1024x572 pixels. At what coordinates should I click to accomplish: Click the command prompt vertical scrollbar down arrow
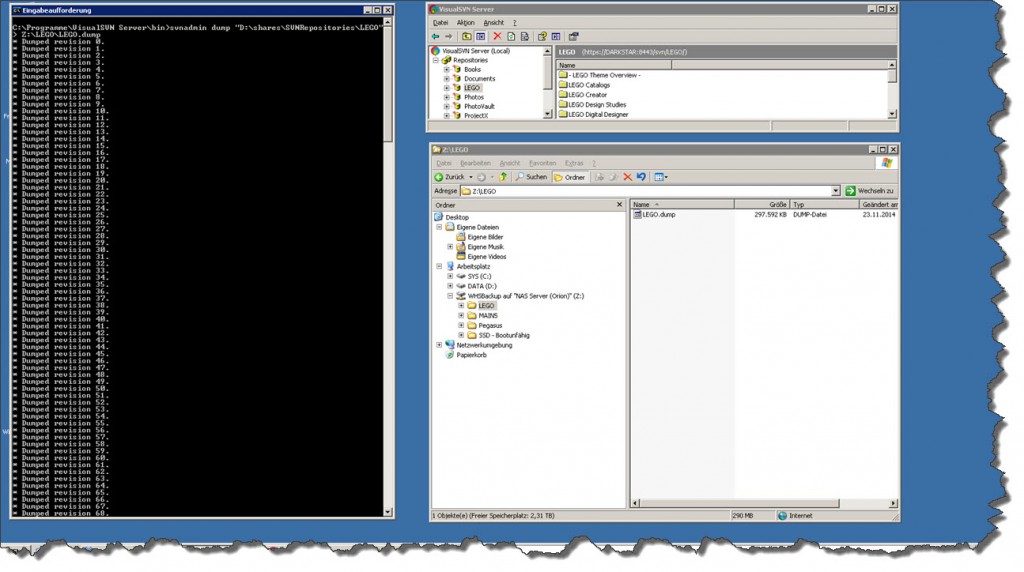pos(388,513)
